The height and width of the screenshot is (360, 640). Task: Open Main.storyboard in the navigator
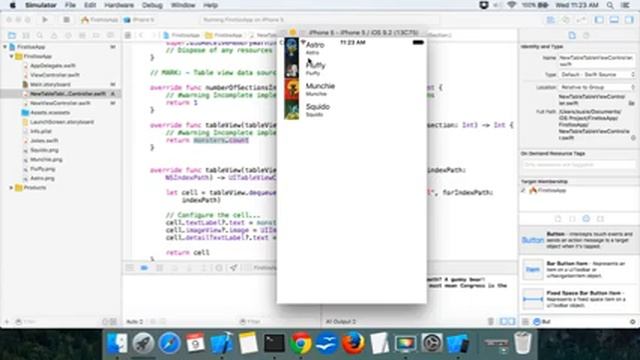click(50, 84)
